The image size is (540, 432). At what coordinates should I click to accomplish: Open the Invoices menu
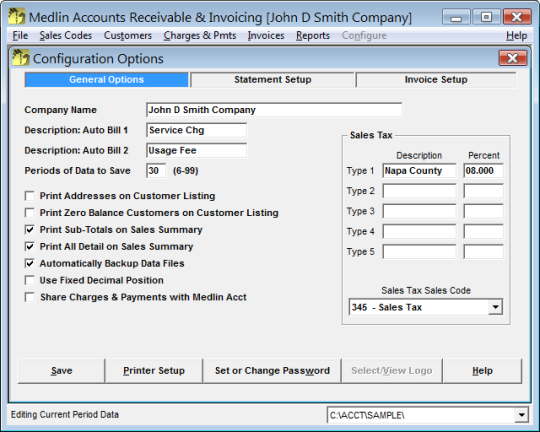click(266, 35)
